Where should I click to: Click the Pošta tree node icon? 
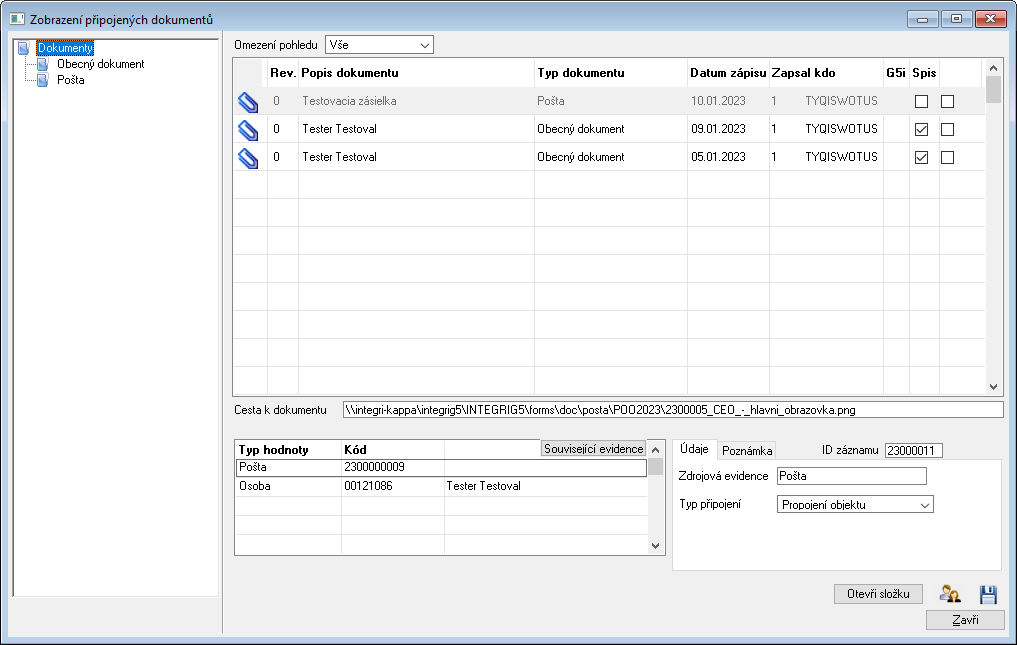point(43,80)
